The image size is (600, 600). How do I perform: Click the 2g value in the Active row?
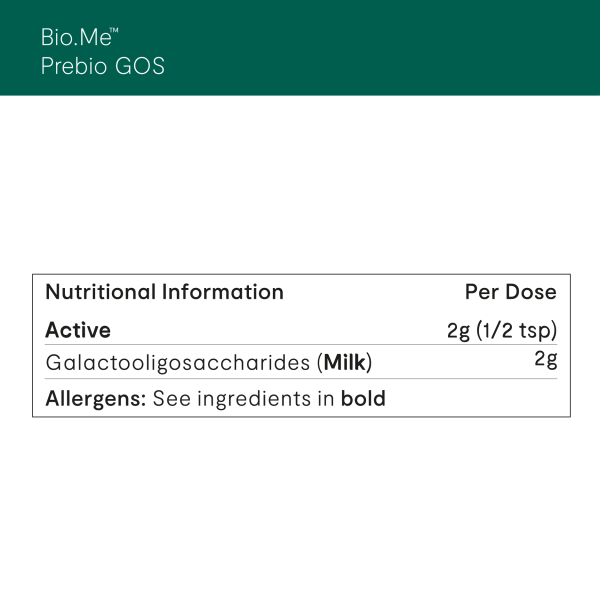(458, 330)
